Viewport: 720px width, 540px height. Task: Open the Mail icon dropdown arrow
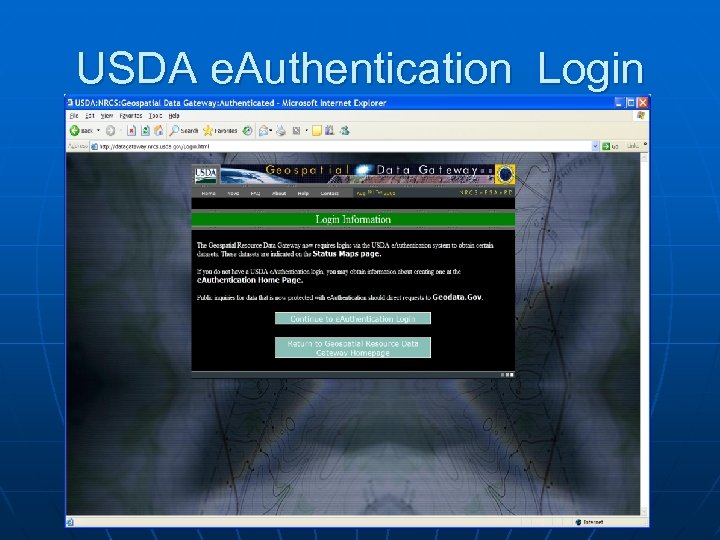click(271, 131)
